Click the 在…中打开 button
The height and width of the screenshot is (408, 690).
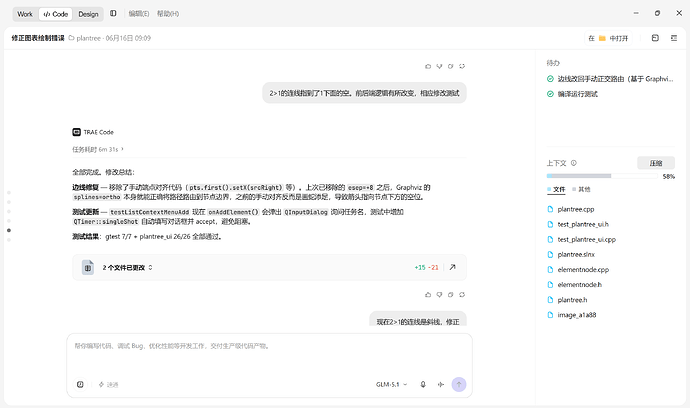pos(608,38)
